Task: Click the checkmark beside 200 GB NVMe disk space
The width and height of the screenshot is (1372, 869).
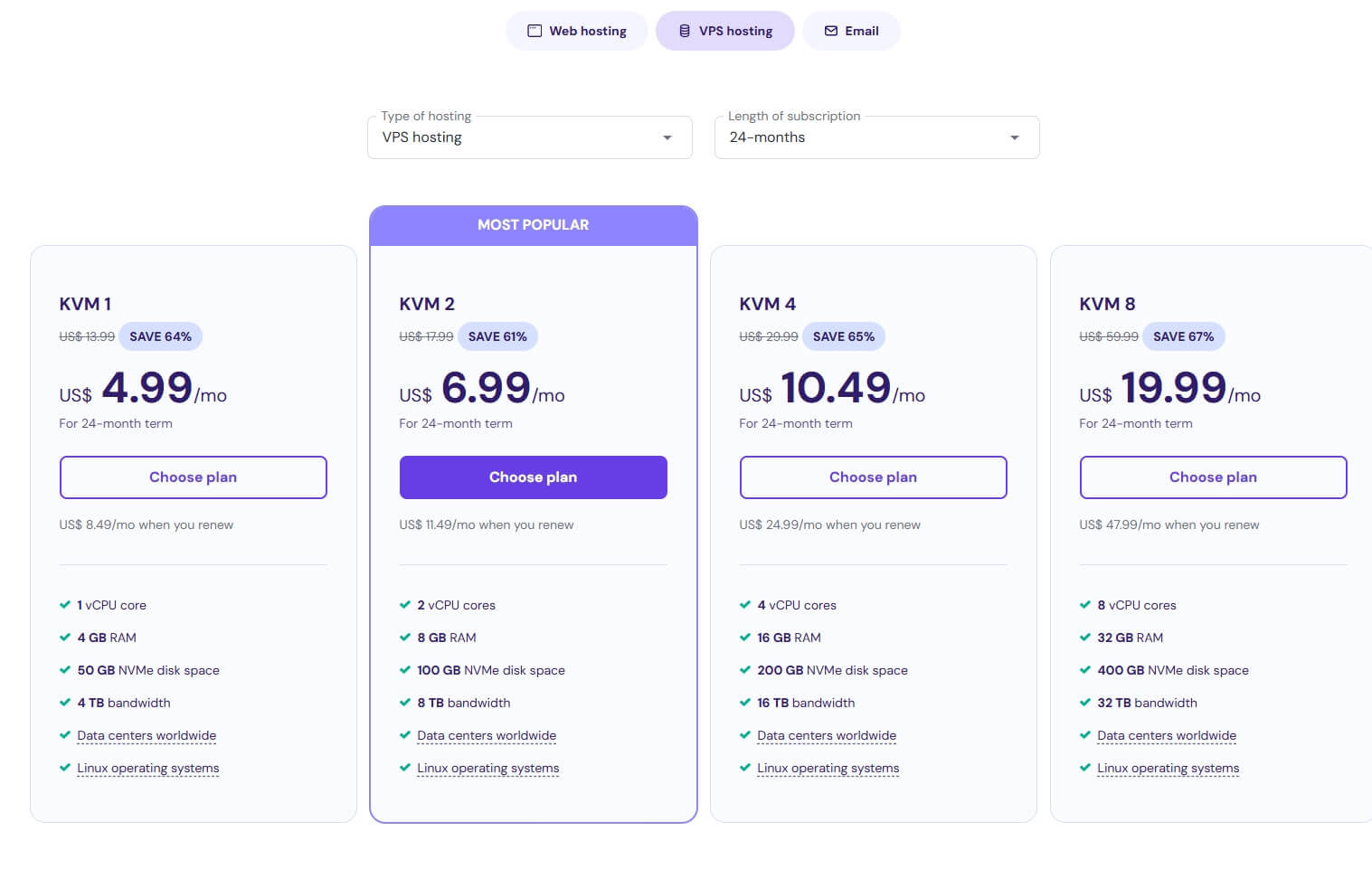Action: [745, 670]
